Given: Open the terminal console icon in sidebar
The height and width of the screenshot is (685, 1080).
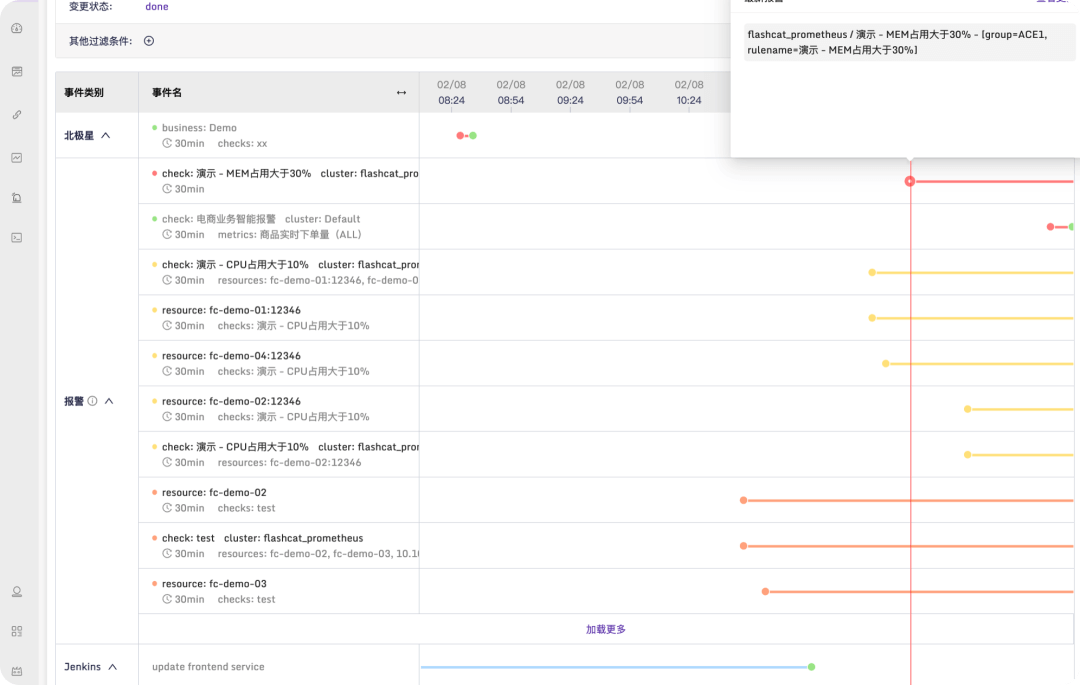Looking at the screenshot, I should pyautogui.click(x=17, y=238).
